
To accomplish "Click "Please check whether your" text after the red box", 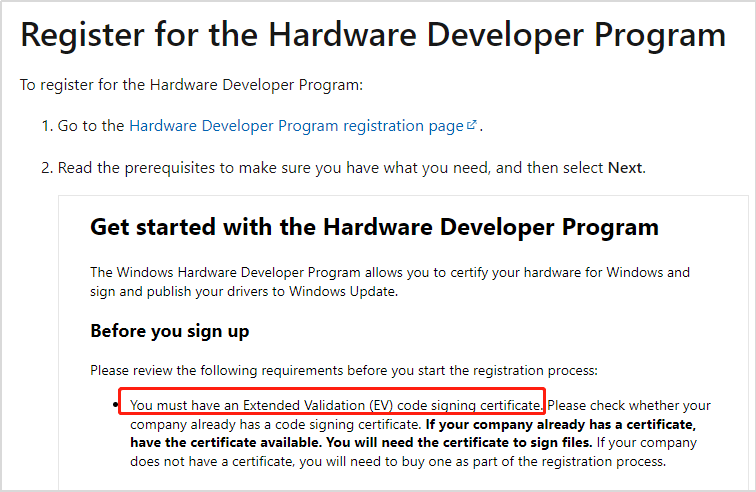I will coord(629,405).
